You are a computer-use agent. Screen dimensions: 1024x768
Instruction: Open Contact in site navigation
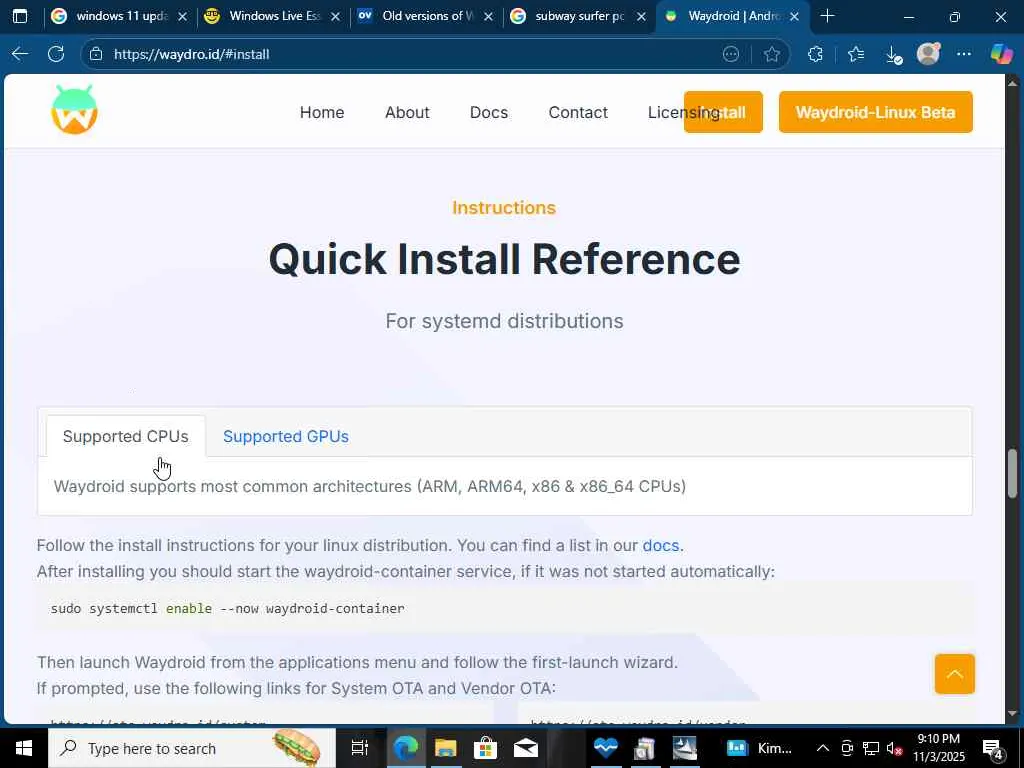pos(578,112)
